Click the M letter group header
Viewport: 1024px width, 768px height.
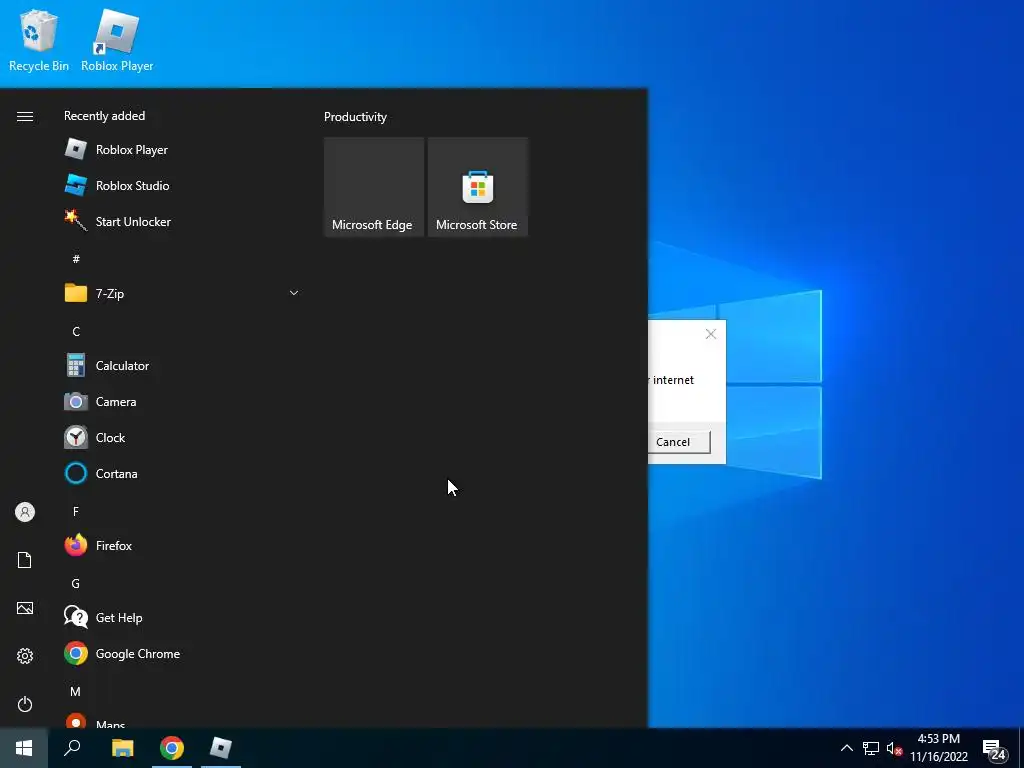(x=76, y=691)
